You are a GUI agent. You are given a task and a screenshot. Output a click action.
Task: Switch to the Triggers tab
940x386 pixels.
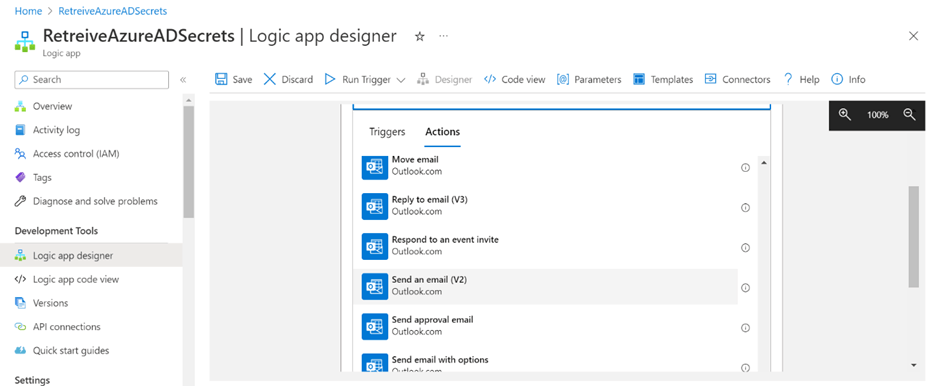coord(387,132)
